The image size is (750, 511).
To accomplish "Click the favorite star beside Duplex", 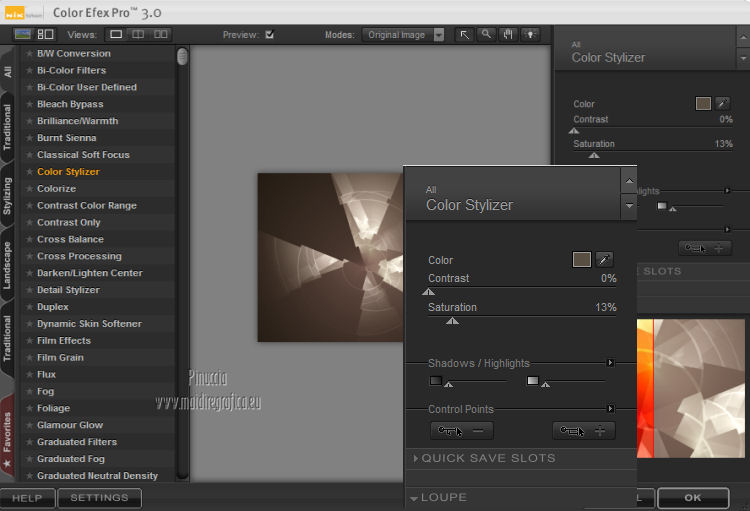I will [29, 307].
